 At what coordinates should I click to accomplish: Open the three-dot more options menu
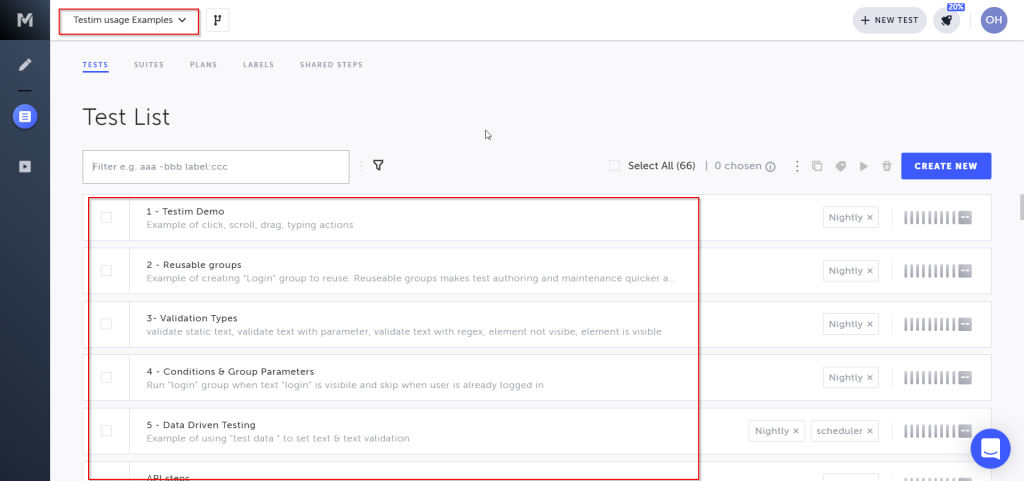797,166
